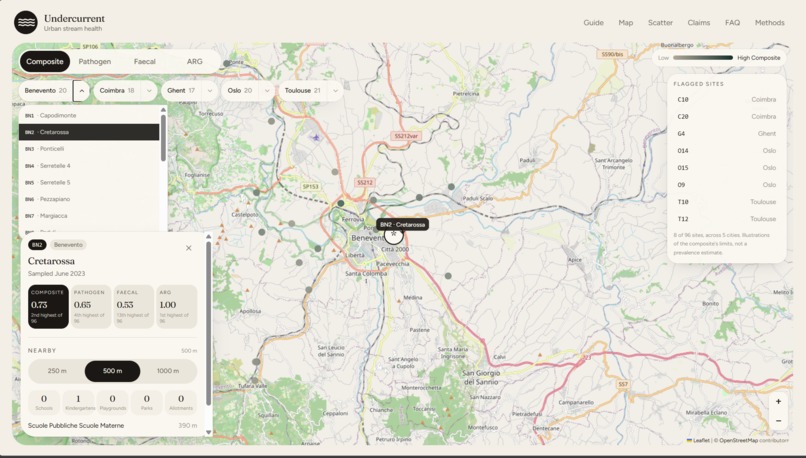Open flagged site G4 Ghent
The height and width of the screenshot is (458, 806).
(726, 134)
